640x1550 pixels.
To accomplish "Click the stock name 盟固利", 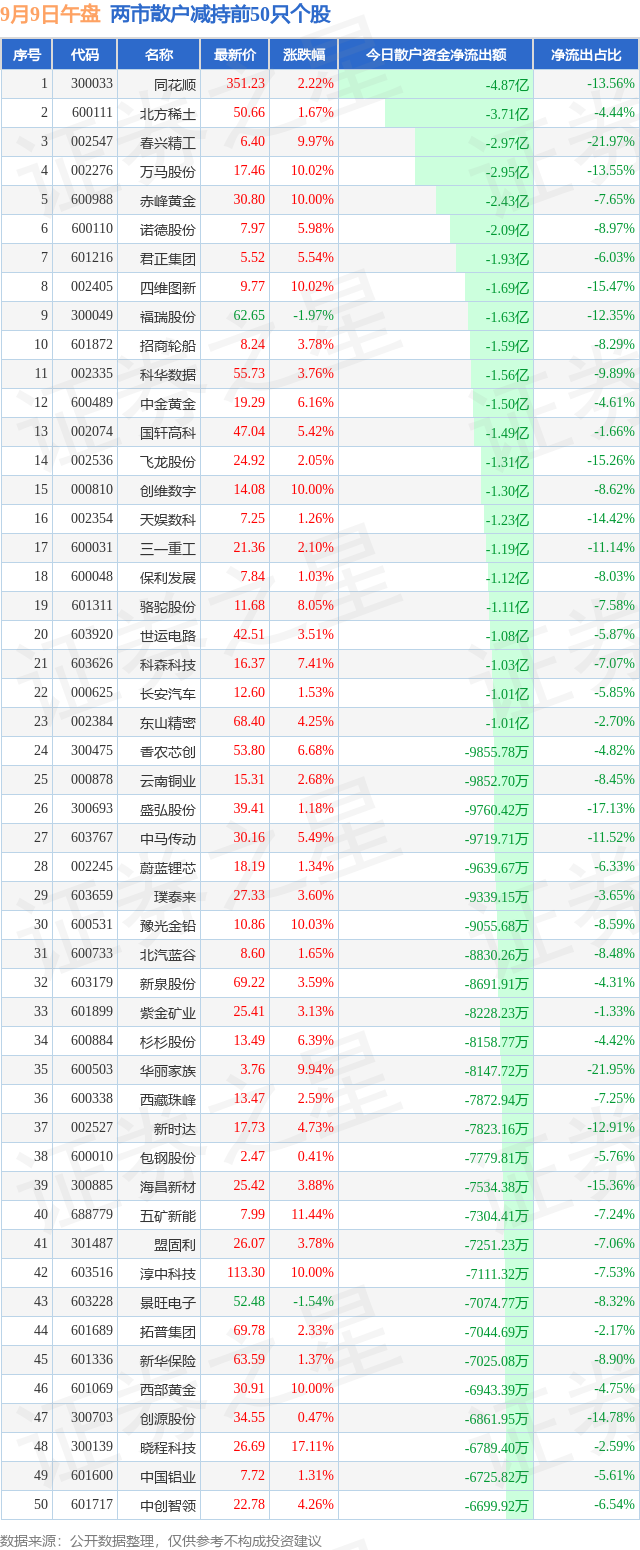I will [175, 1243].
